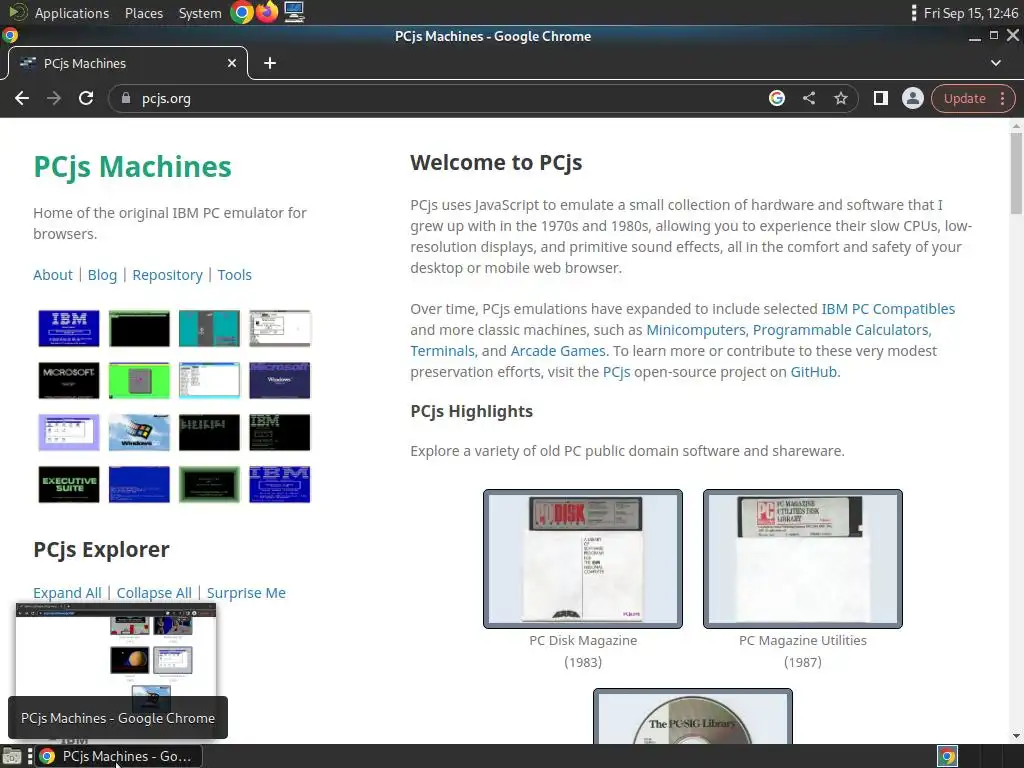Follow the Programmable Calculators link
The height and width of the screenshot is (768, 1024).
tap(842, 330)
